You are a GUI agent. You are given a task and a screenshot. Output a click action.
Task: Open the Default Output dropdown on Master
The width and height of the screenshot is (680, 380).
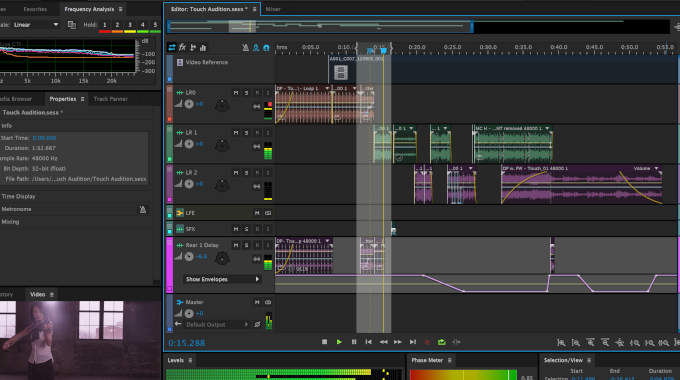246,324
